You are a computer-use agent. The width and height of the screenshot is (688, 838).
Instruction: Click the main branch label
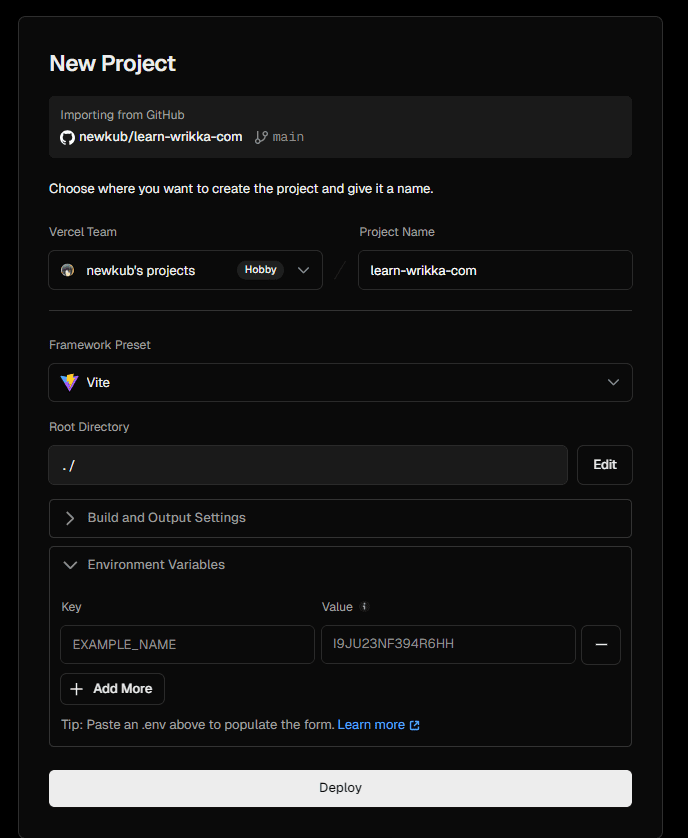click(288, 137)
